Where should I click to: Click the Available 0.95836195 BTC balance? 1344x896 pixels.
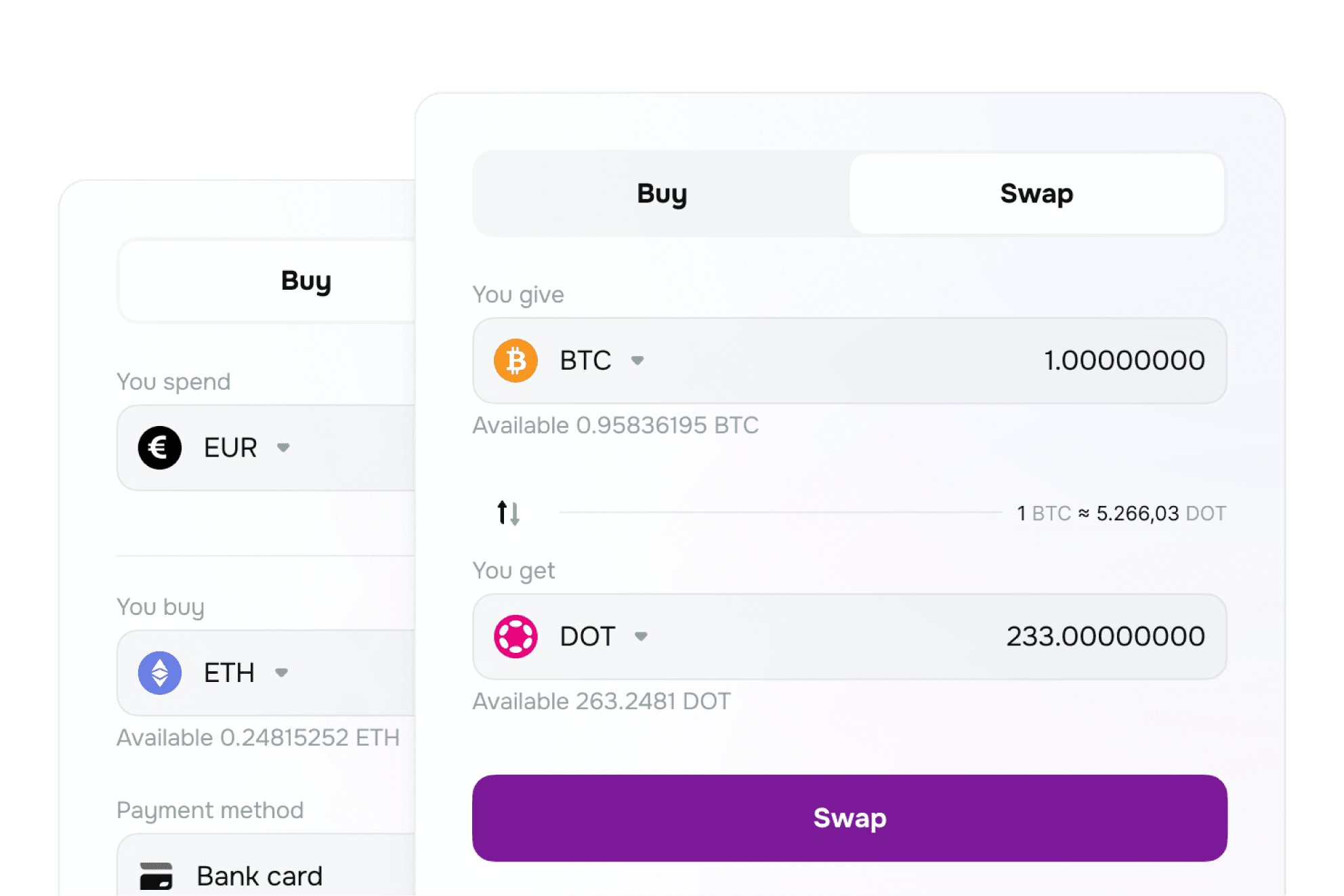coord(615,425)
